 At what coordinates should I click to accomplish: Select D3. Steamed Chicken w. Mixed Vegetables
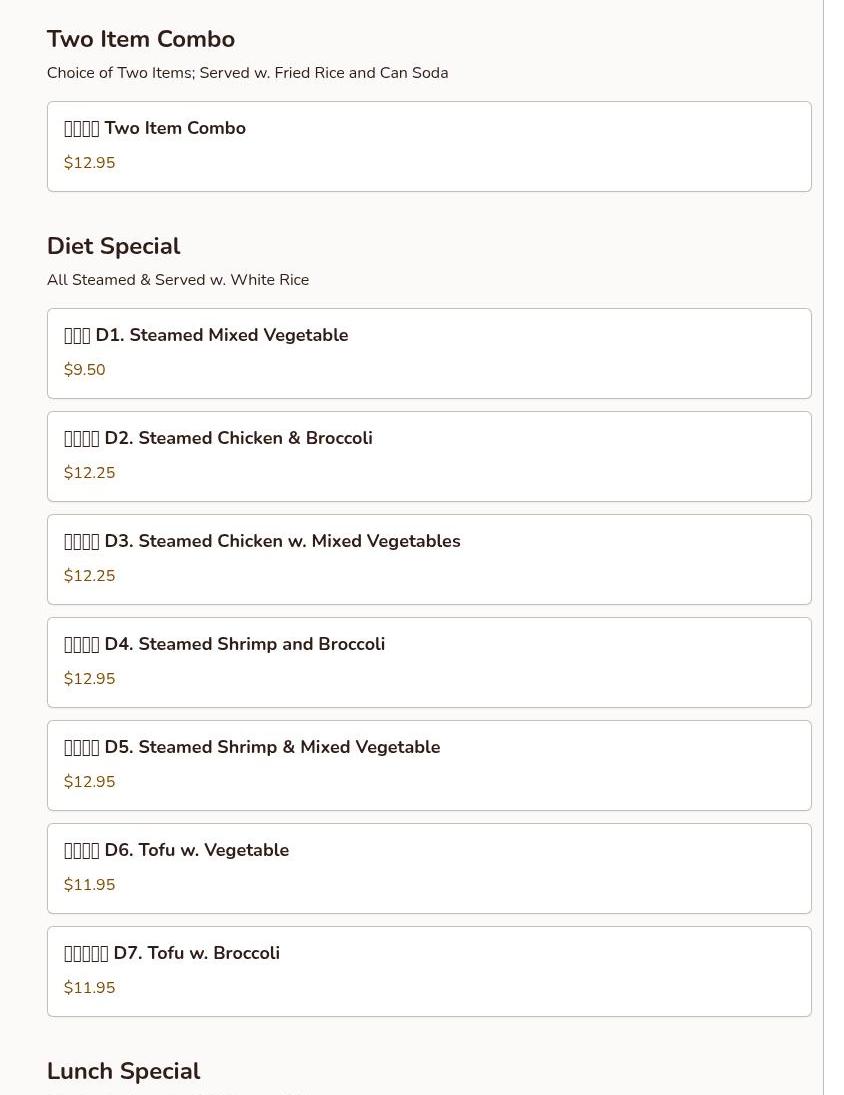coord(429,559)
